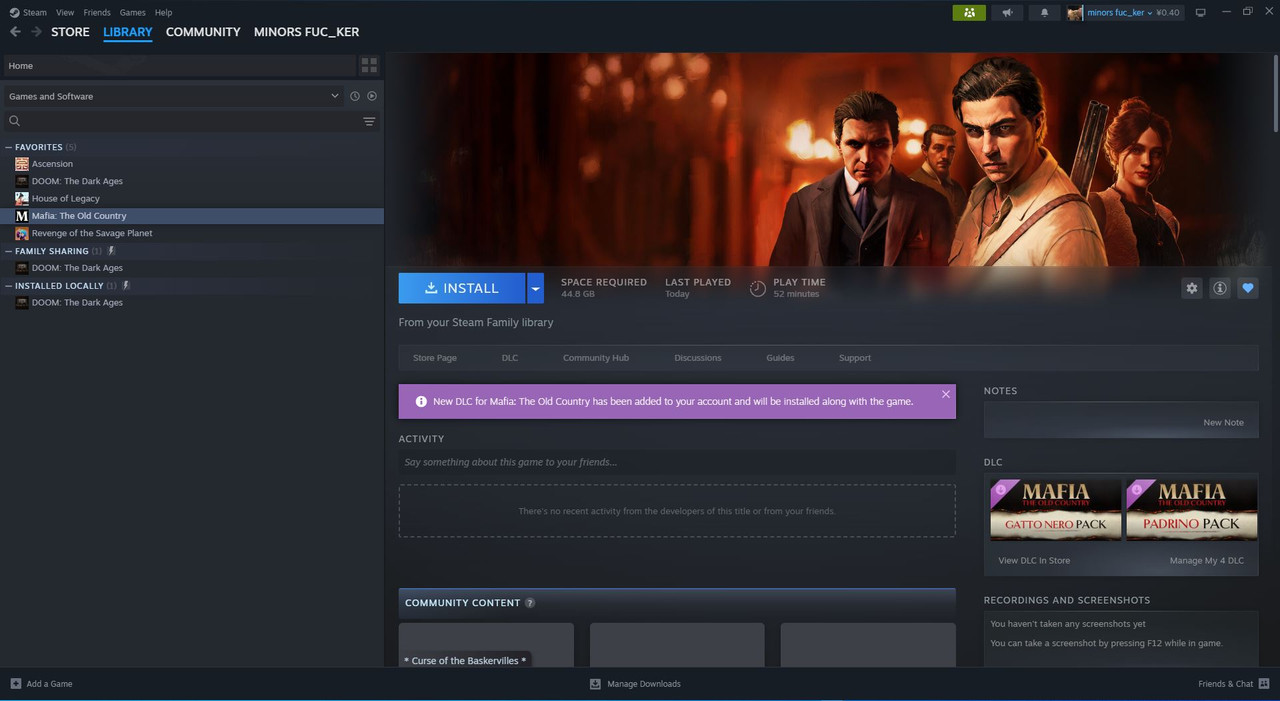Dismiss the new DLC notification
1280x701 pixels.
tap(945, 394)
